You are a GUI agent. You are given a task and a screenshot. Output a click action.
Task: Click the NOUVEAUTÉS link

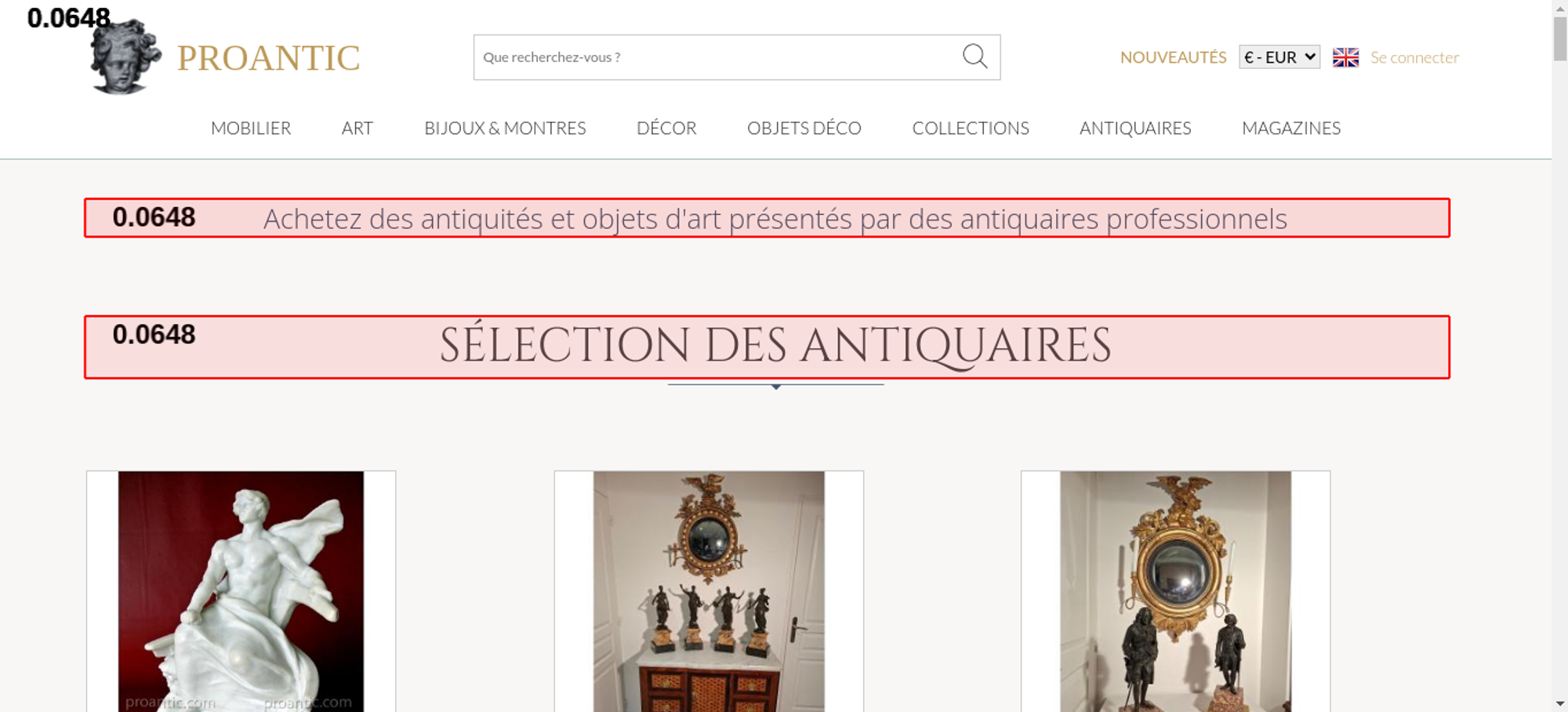click(x=1173, y=57)
